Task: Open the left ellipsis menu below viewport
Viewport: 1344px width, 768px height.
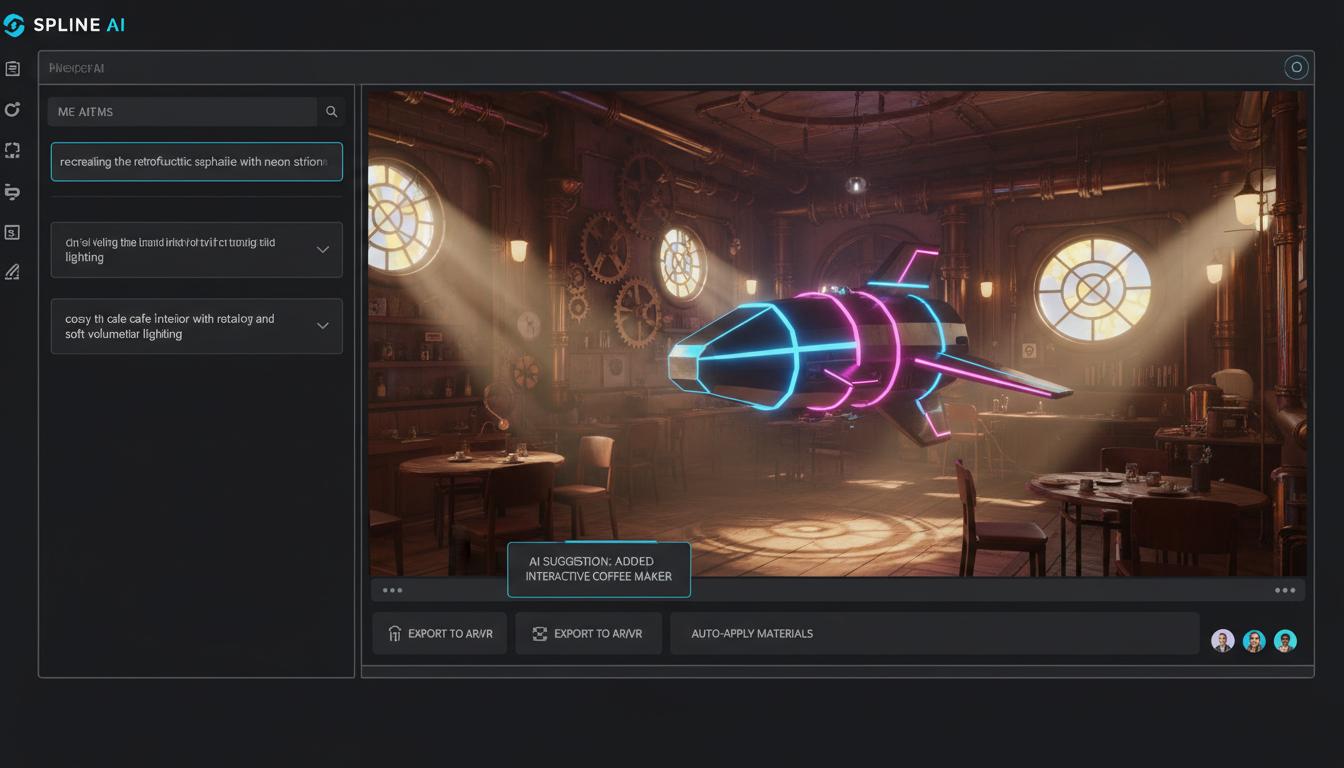Action: (392, 590)
